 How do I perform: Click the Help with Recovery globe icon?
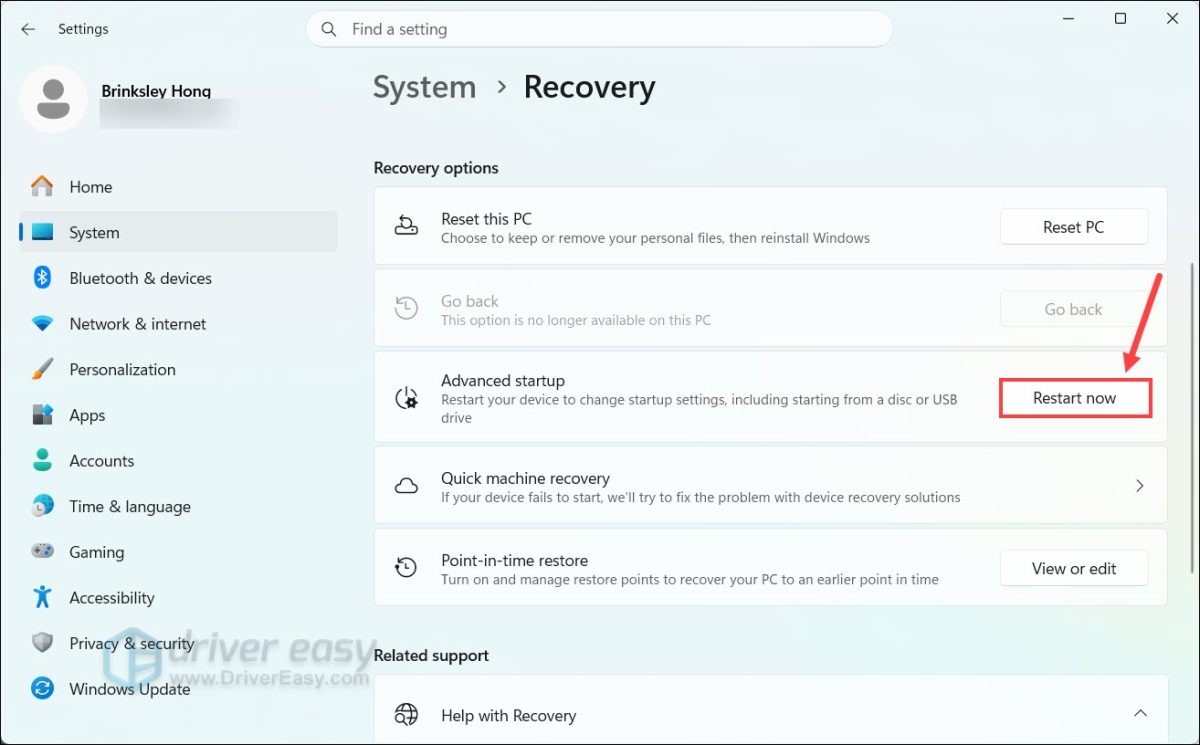pos(406,715)
